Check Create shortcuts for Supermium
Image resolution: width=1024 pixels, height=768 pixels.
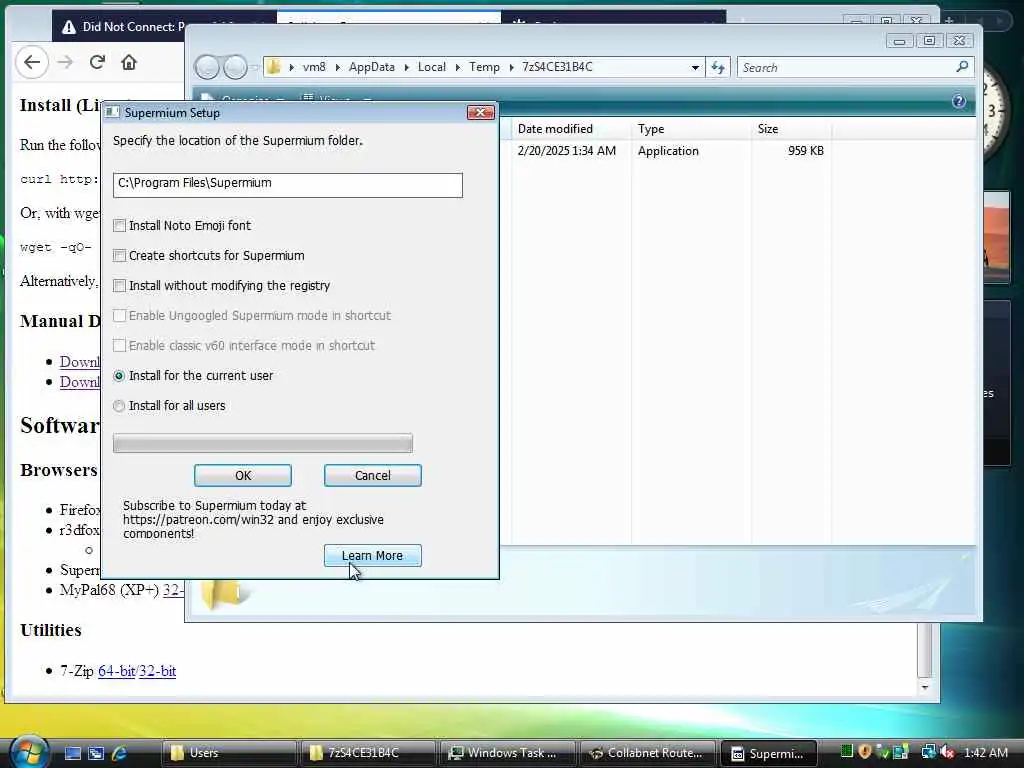click(x=120, y=256)
